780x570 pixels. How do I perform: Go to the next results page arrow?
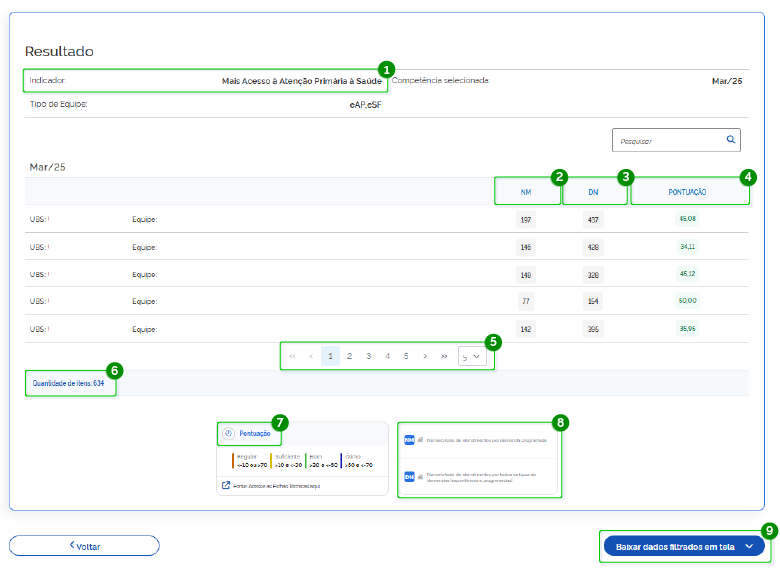point(425,356)
